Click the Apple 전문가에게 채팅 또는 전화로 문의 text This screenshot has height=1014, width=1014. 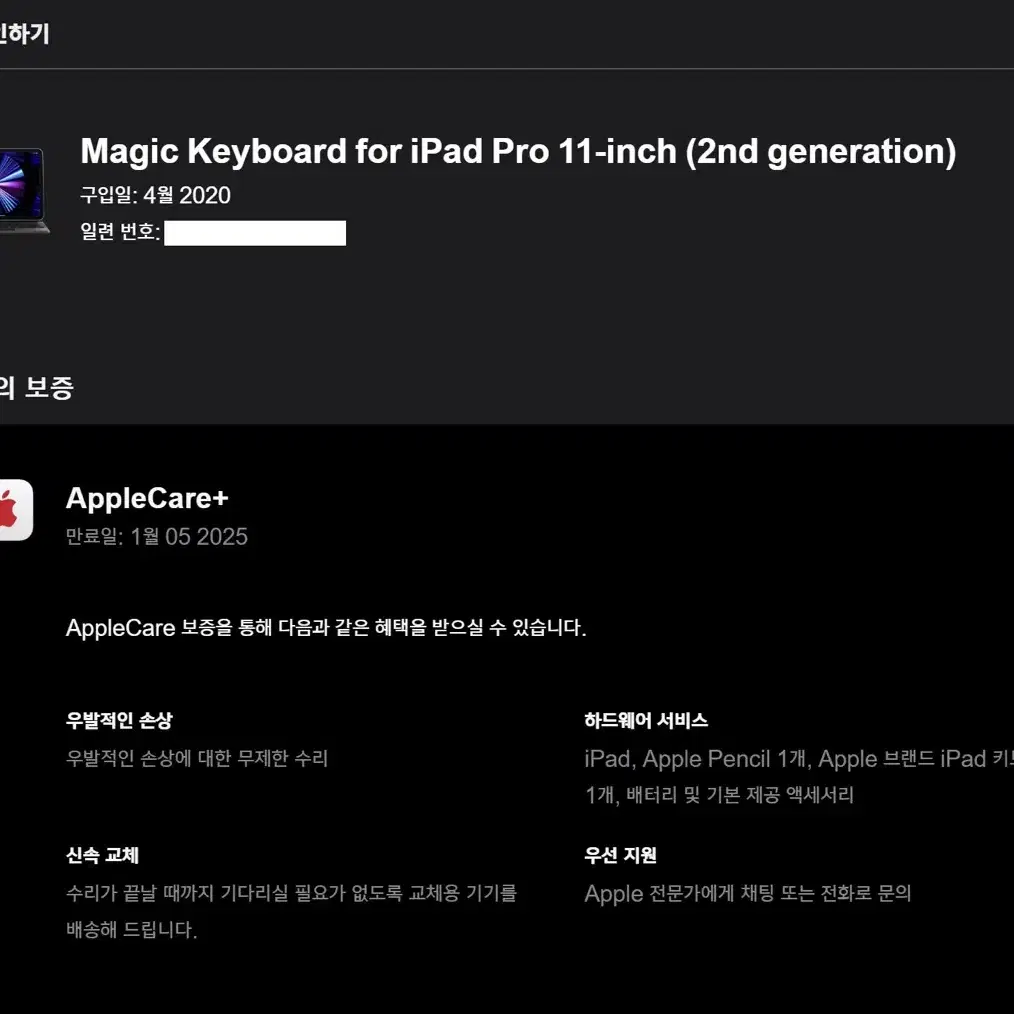point(748,893)
